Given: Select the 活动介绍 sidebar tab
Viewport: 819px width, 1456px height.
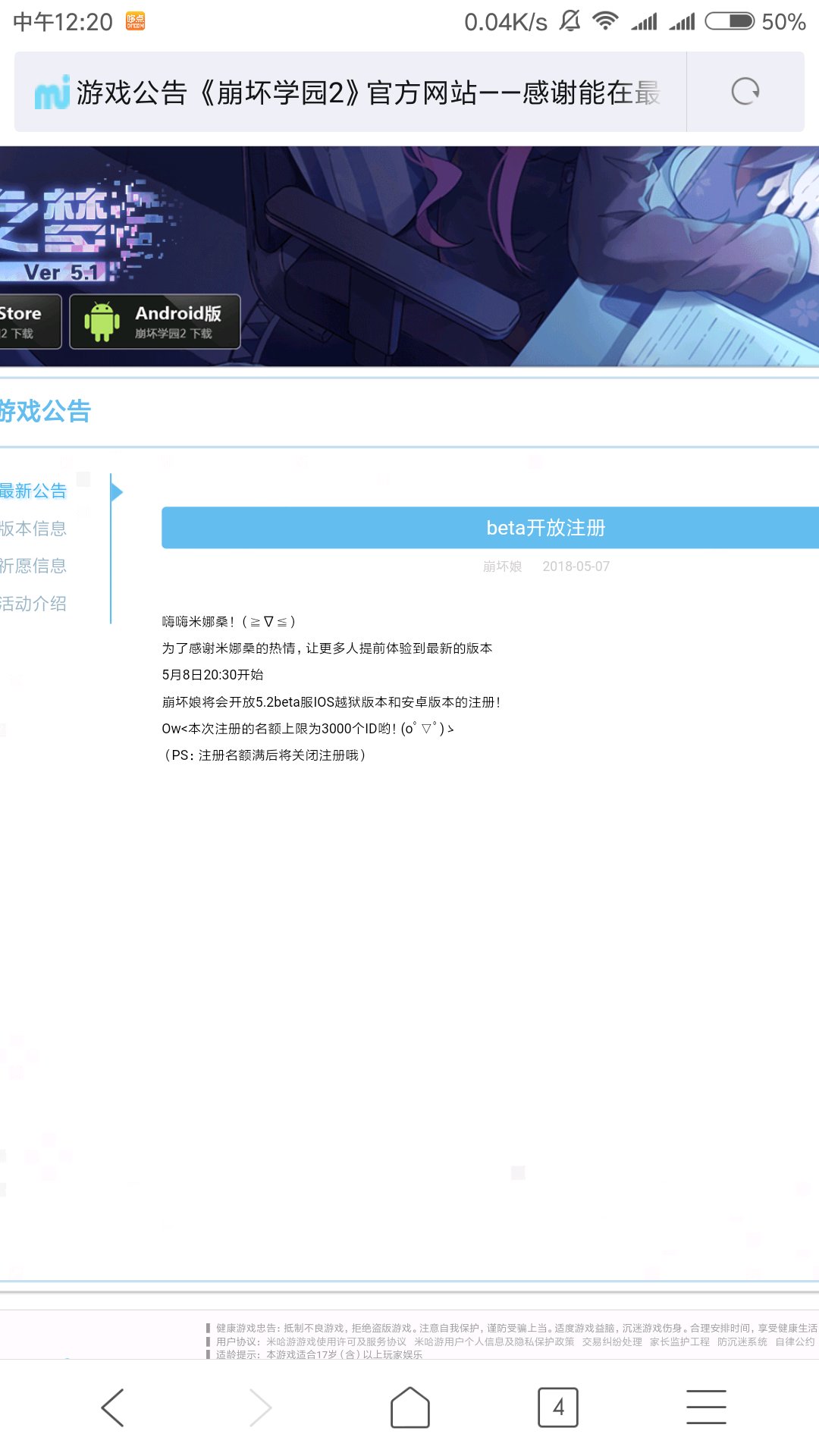Looking at the screenshot, I should pos(33,604).
